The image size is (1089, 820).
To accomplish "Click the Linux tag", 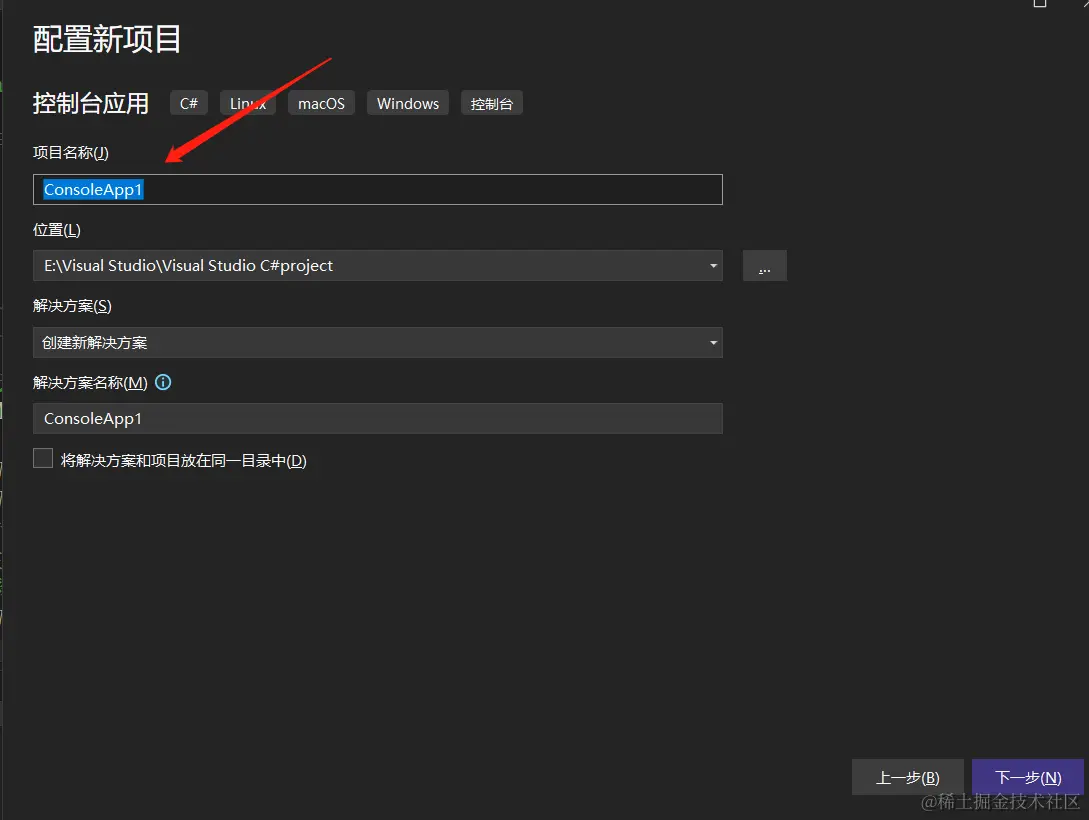I will coord(248,103).
